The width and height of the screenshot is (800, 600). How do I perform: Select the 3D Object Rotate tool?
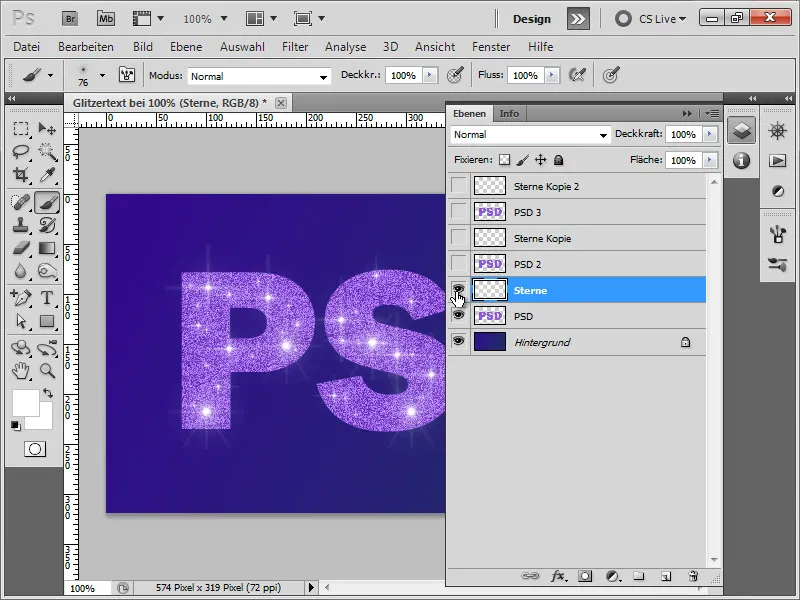(x=21, y=348)
